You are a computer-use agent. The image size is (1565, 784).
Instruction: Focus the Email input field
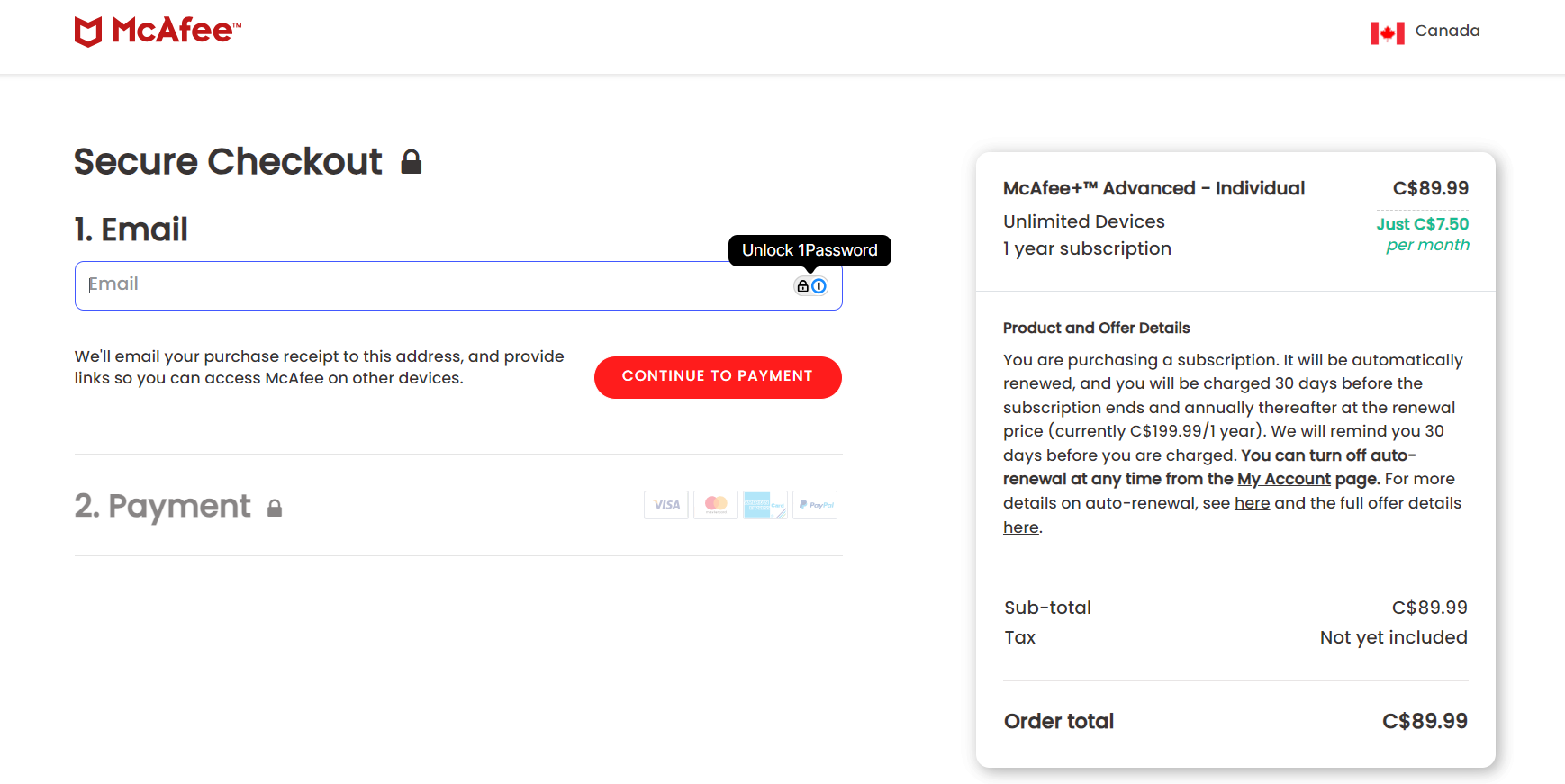[432, 285]
